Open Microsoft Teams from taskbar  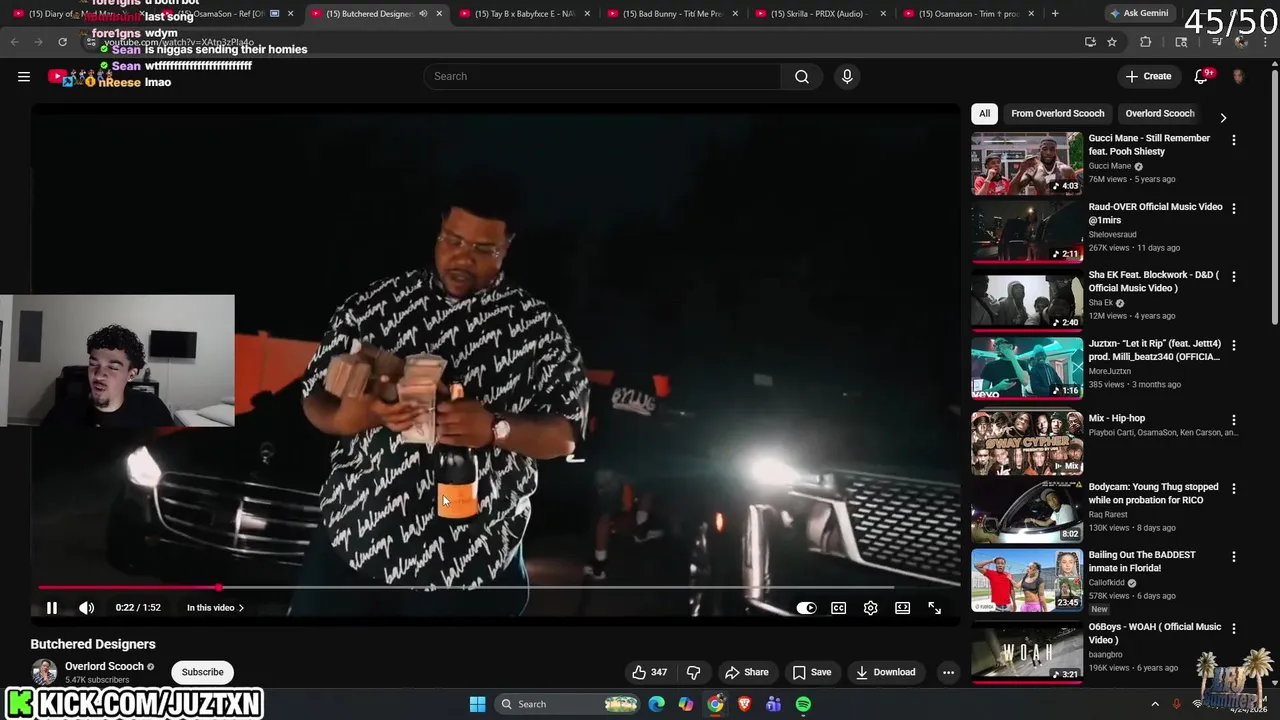[x=773, y=704]
